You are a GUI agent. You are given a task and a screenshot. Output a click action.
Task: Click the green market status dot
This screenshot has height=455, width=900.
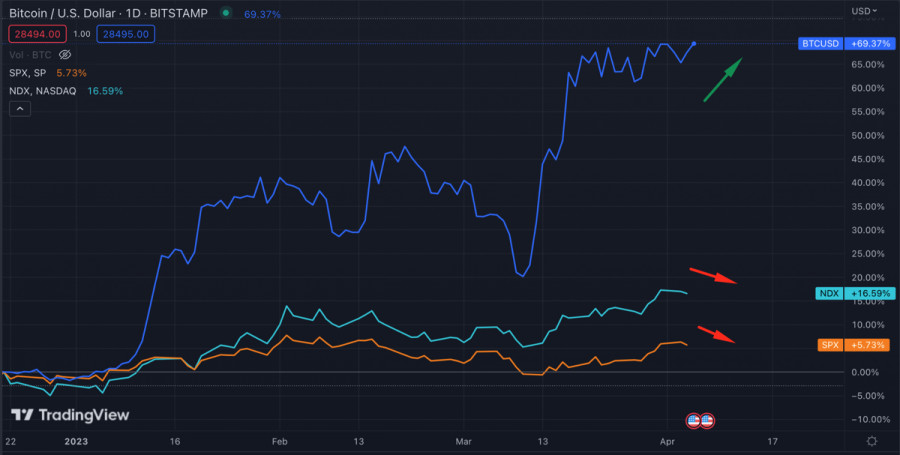226,13
